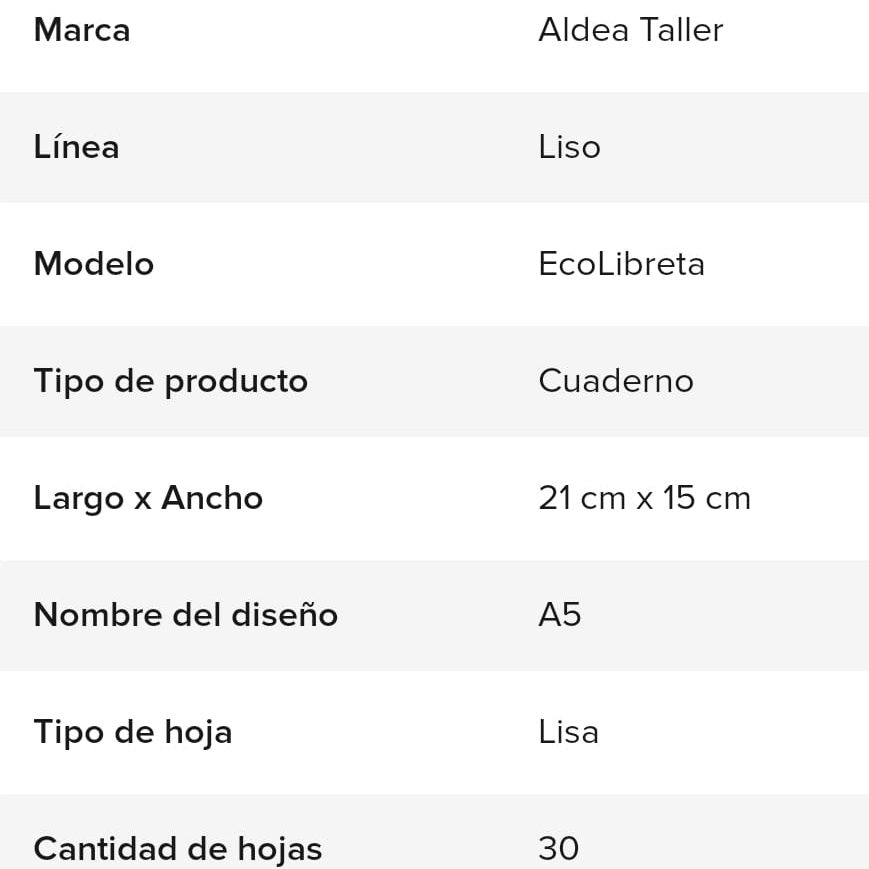Select the Cuaderno product type value

pos(615,381)
